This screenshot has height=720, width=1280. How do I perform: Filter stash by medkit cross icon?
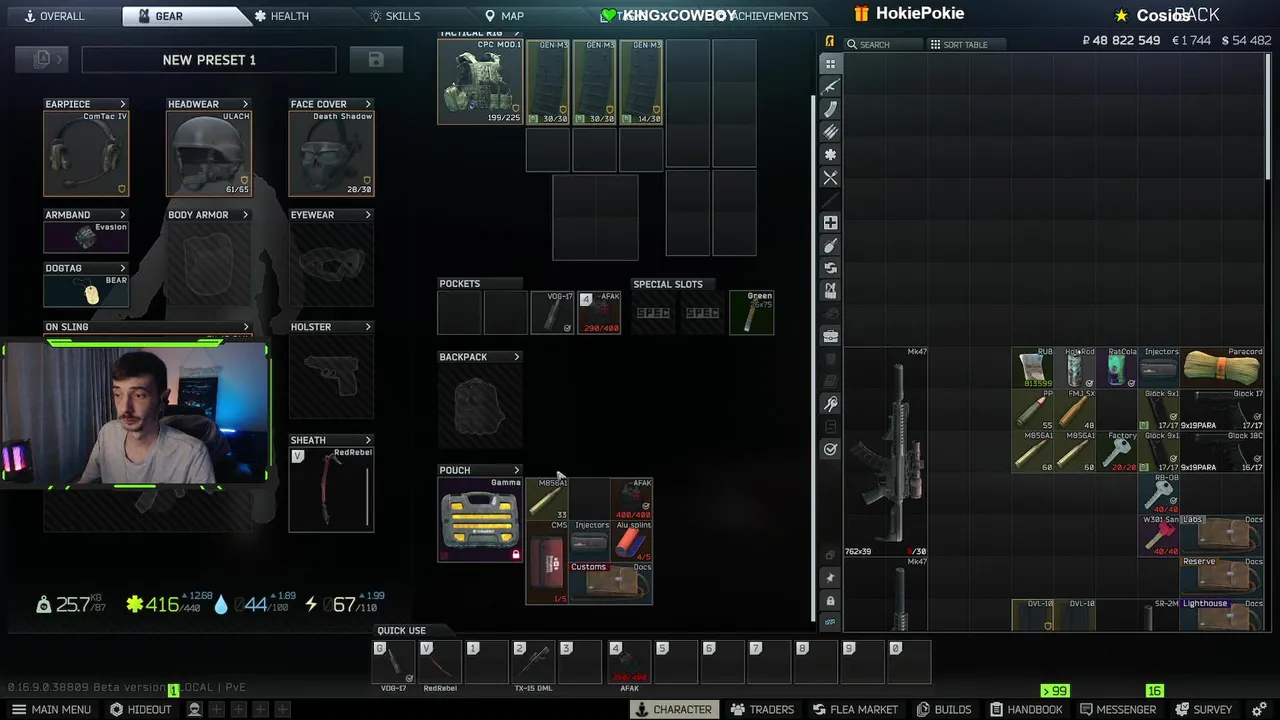[x=830, y=223]
